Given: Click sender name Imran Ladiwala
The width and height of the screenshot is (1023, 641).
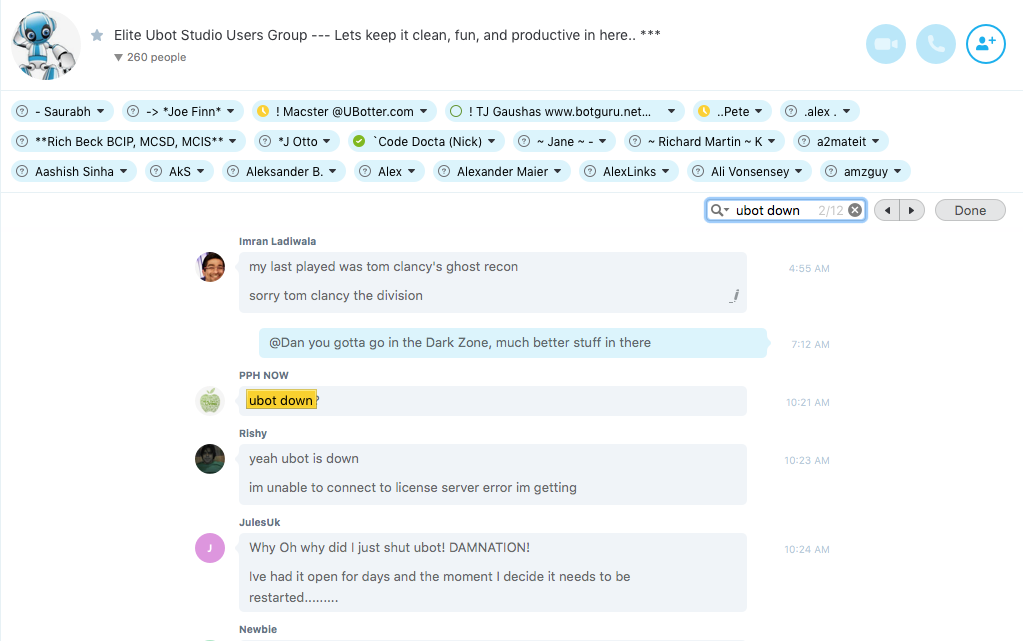Looking at the screenshot, I should point(277,242).
